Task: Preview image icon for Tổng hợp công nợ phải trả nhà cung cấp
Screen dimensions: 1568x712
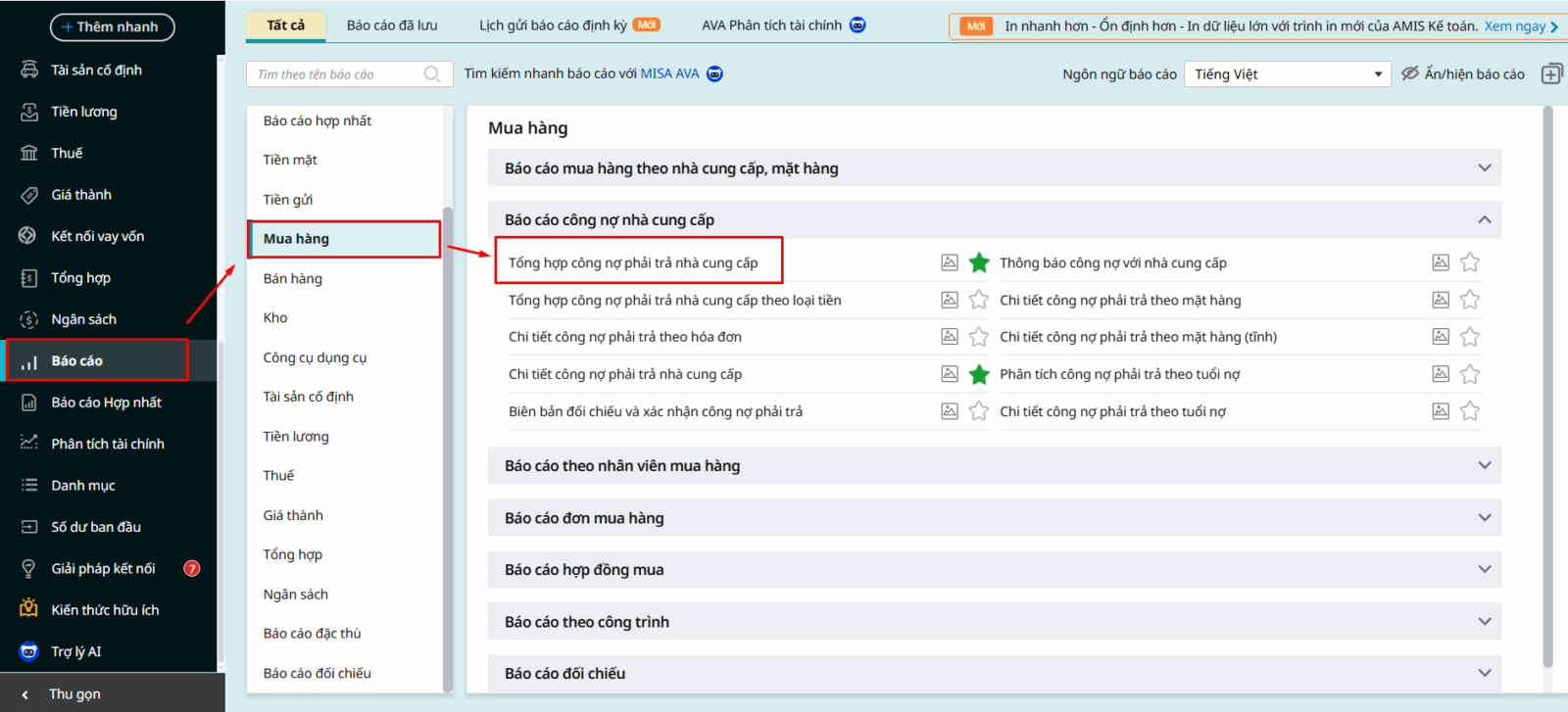Action: 950,262
